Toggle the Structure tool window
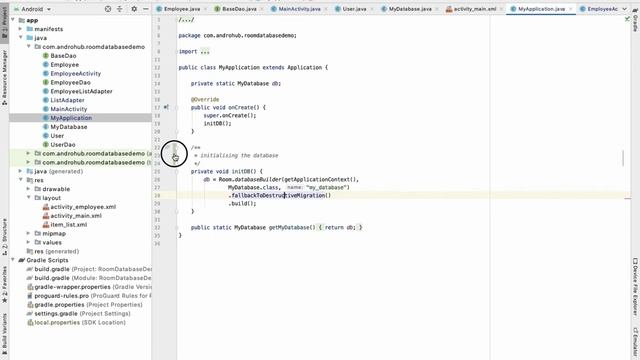This screenshot has height=360, width=640. (x=4, y=237)
